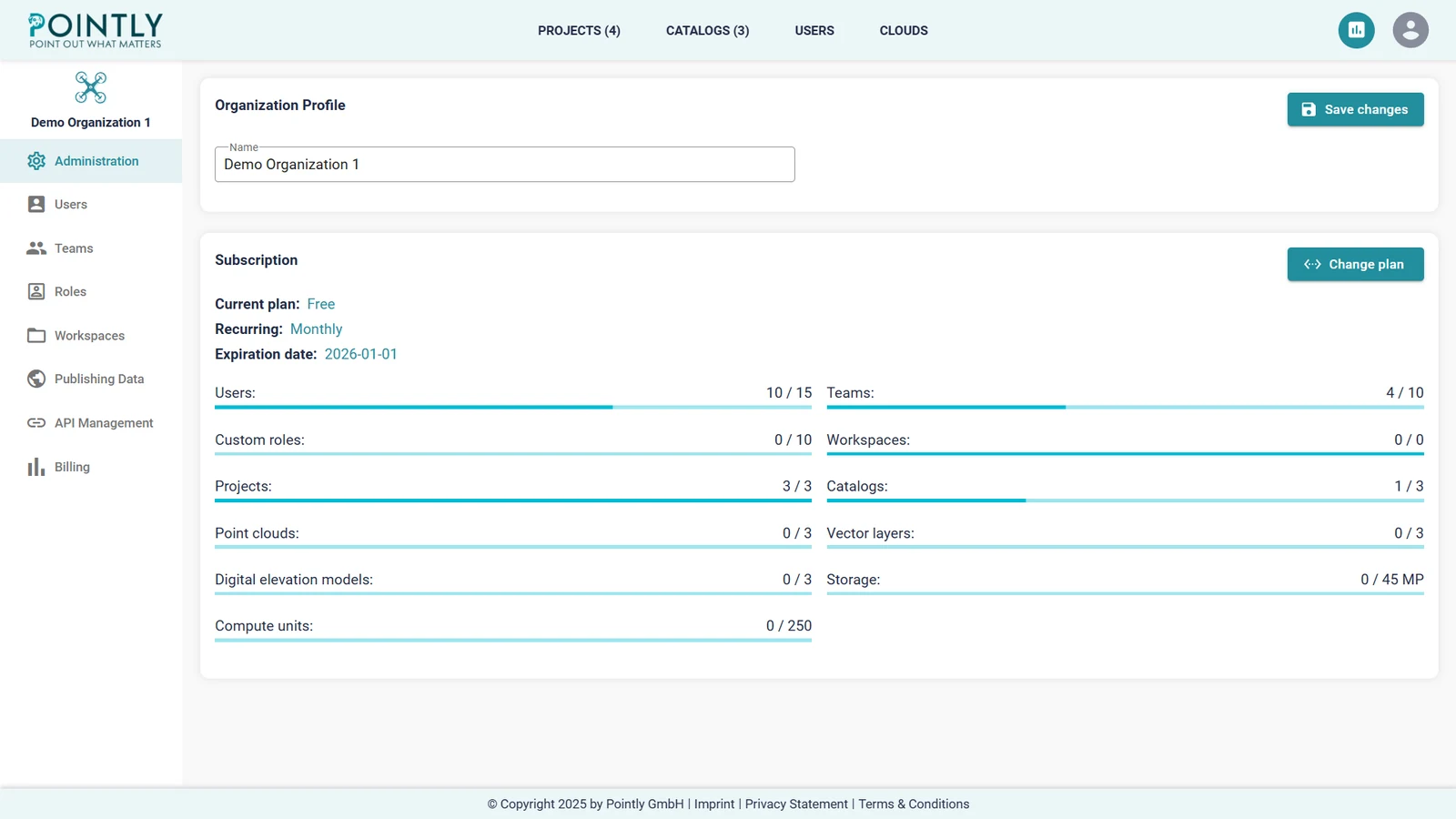The height and width of the screenshot is (819, 1456).
Task: Click the Users quota progress bar
Action: [x=513, y=407]
